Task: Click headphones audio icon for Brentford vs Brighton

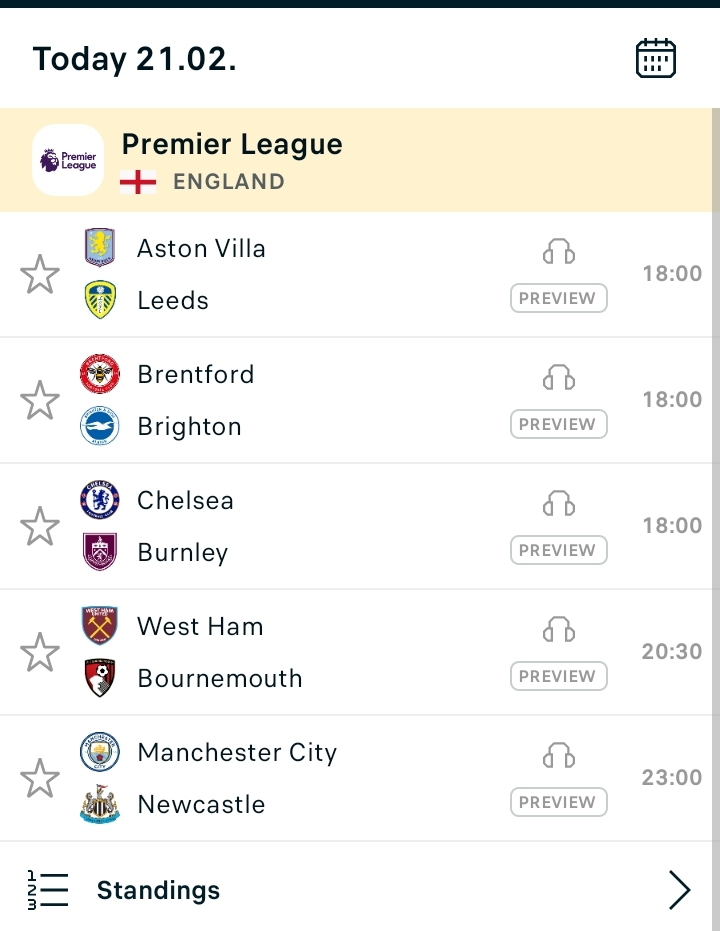Action: pyautogui.click(x=559, y=377)
